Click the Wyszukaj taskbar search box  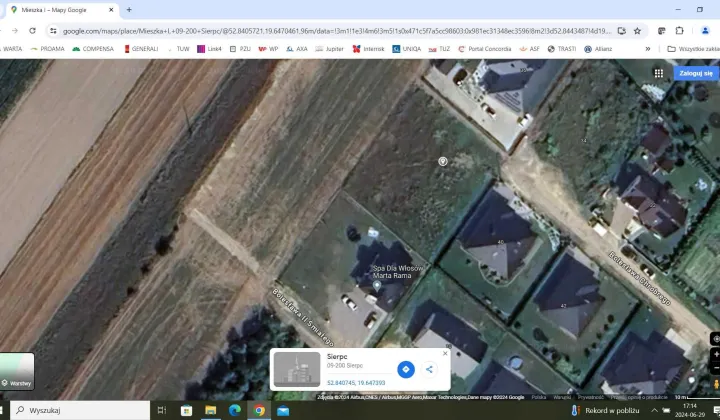click(x=80, y=410)
